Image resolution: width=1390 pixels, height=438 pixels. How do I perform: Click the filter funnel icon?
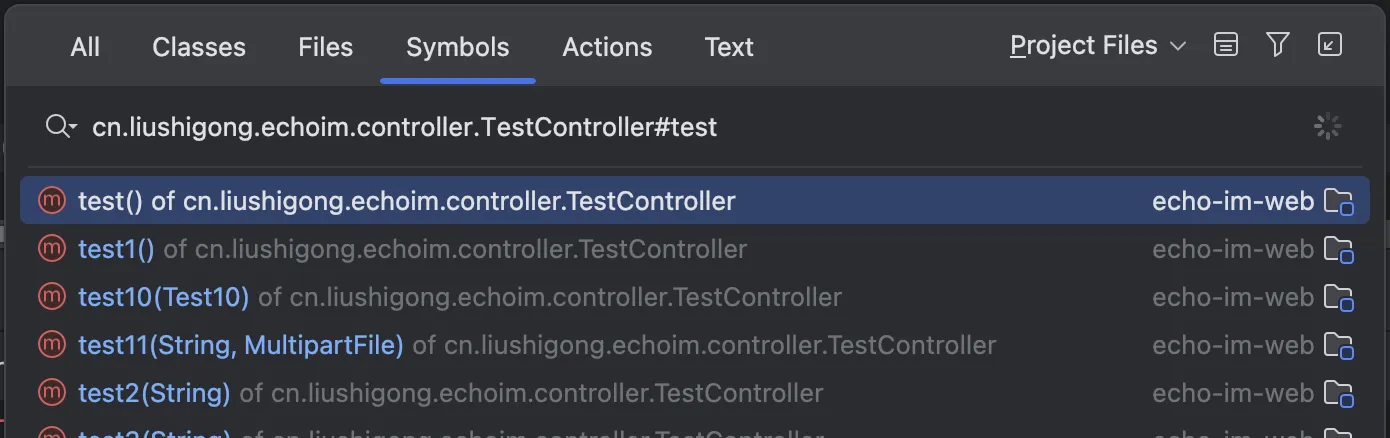tap(1277, 45)
